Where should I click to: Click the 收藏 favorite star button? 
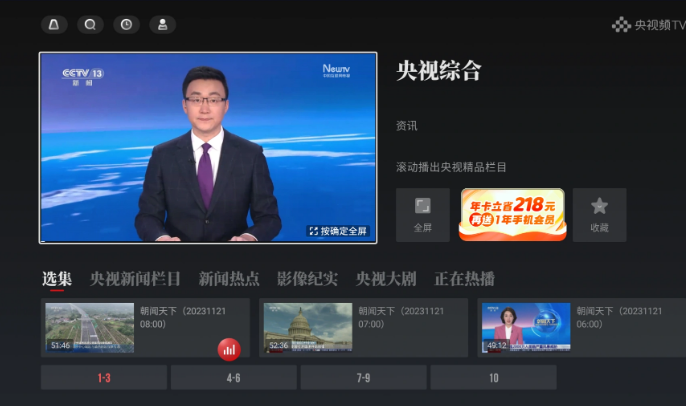(x=599, y=215)
